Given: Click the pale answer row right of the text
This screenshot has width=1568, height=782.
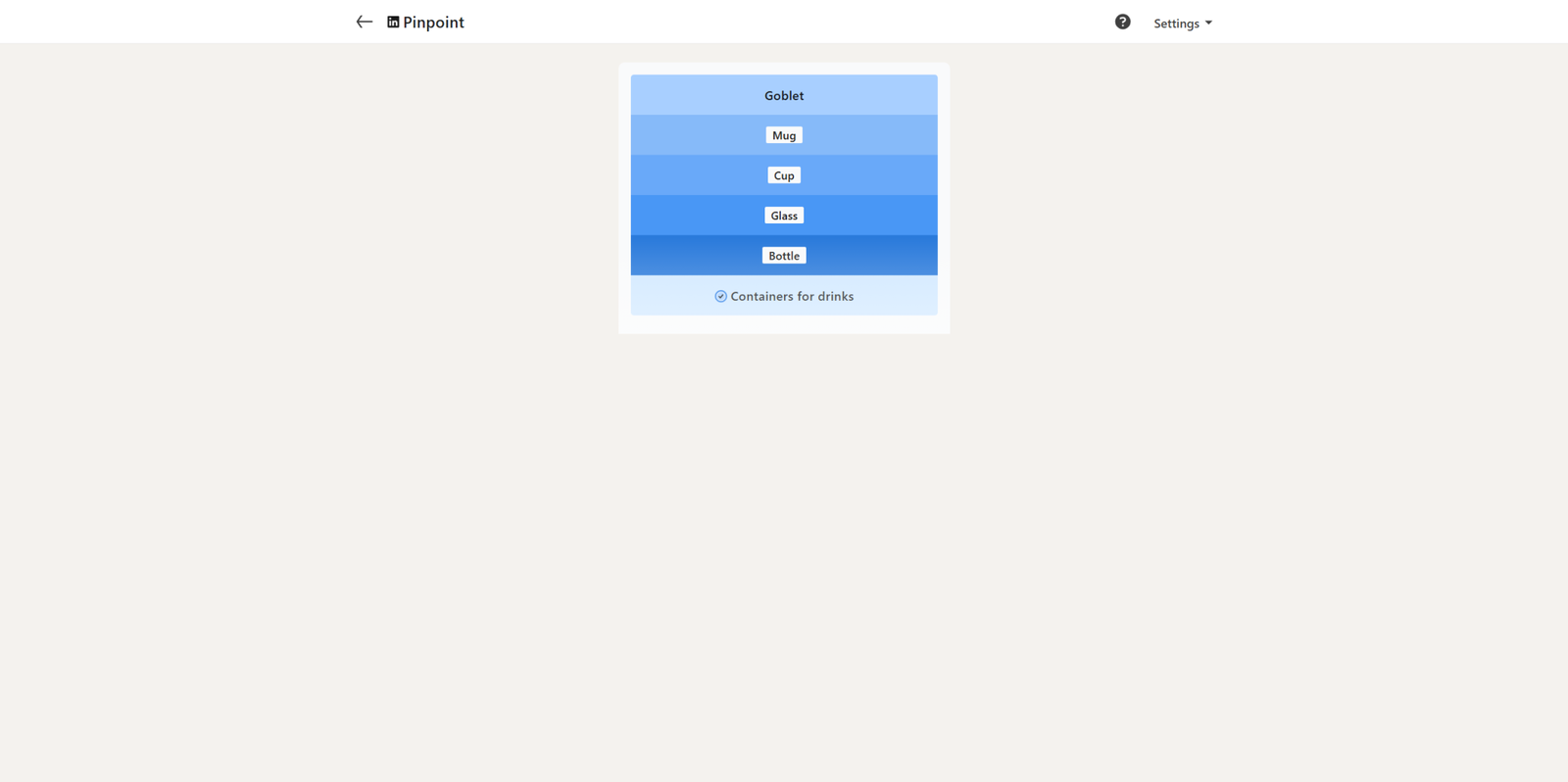Looking at the screenshot, I should 897,296.
